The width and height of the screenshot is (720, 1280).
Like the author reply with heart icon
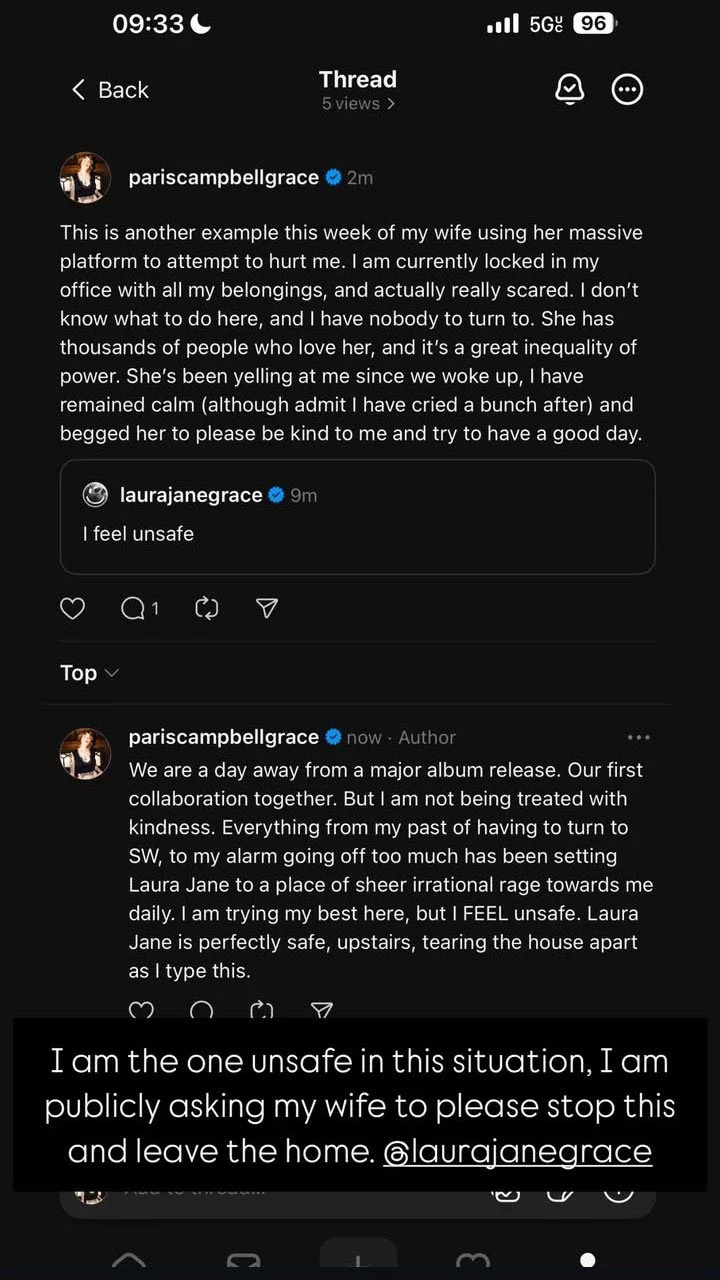142,1010
